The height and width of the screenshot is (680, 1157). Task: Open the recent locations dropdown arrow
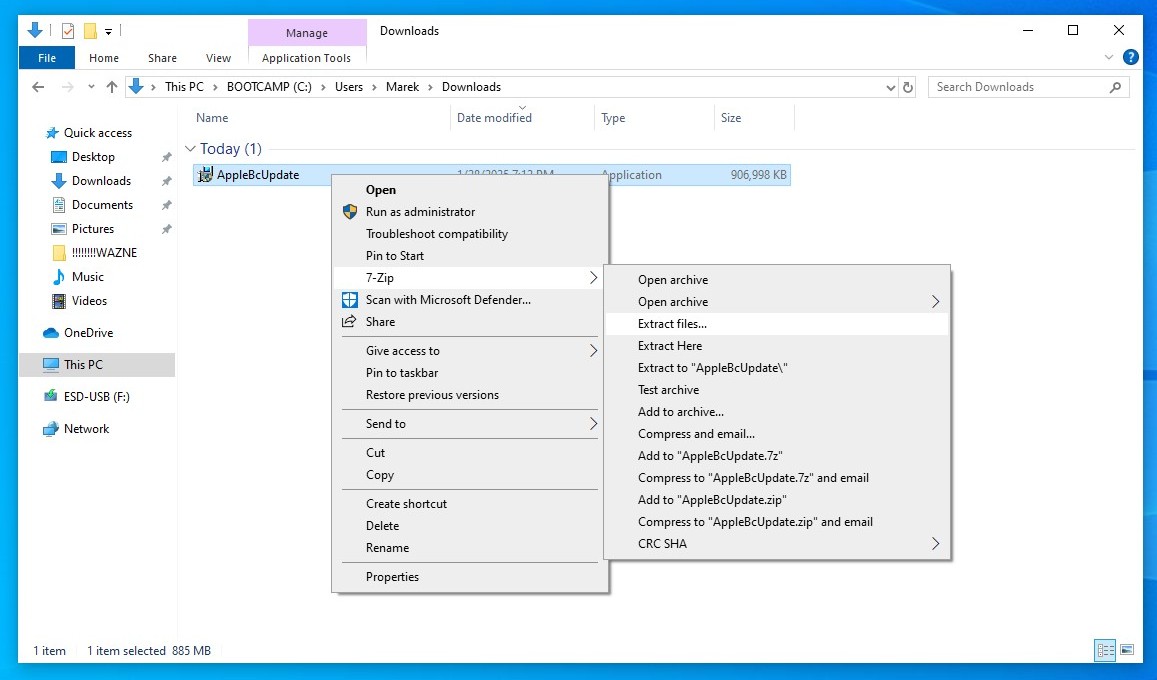click(91, 87)
